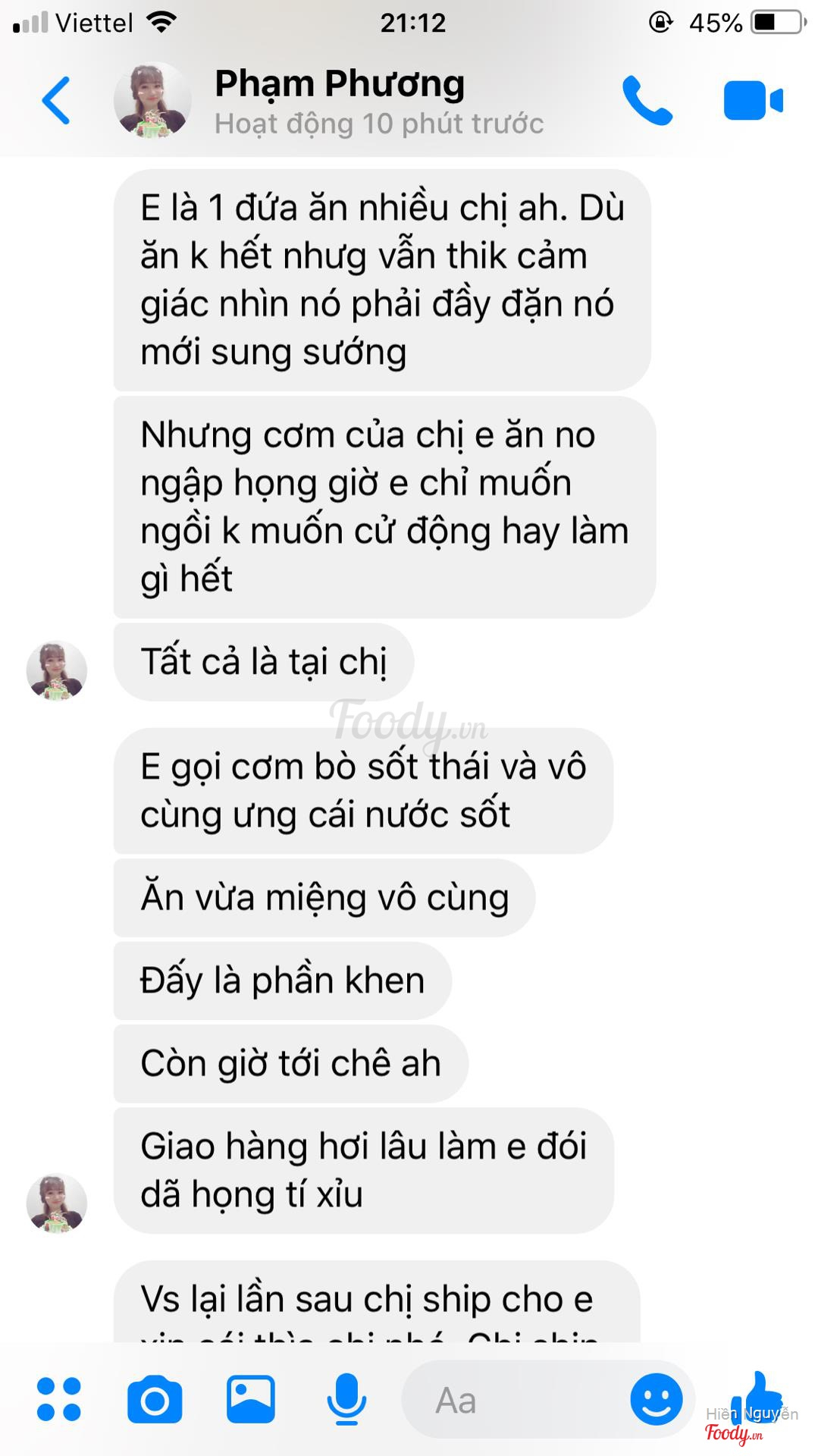Select the message 'Đấy là phần khen'
Image resolution: width=818 pixels, height=1456 pixels.
pyautogui.click(x=283, y=981)
